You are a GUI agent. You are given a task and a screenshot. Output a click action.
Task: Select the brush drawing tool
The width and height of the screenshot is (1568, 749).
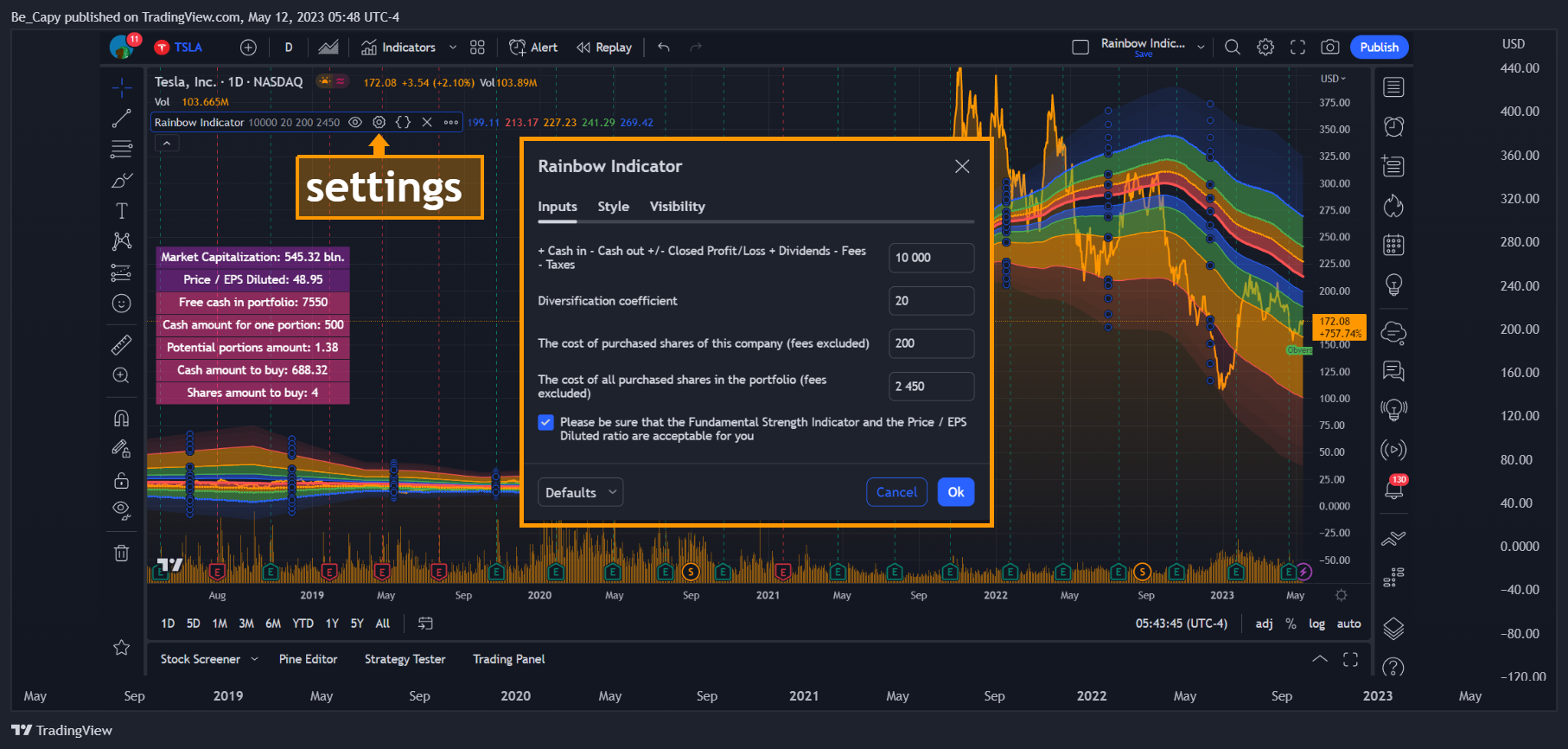click(x=122, y=180)
